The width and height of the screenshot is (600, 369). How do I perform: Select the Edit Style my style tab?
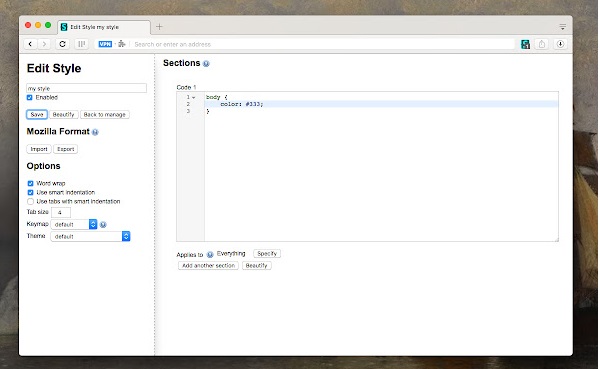coord(104,27)
